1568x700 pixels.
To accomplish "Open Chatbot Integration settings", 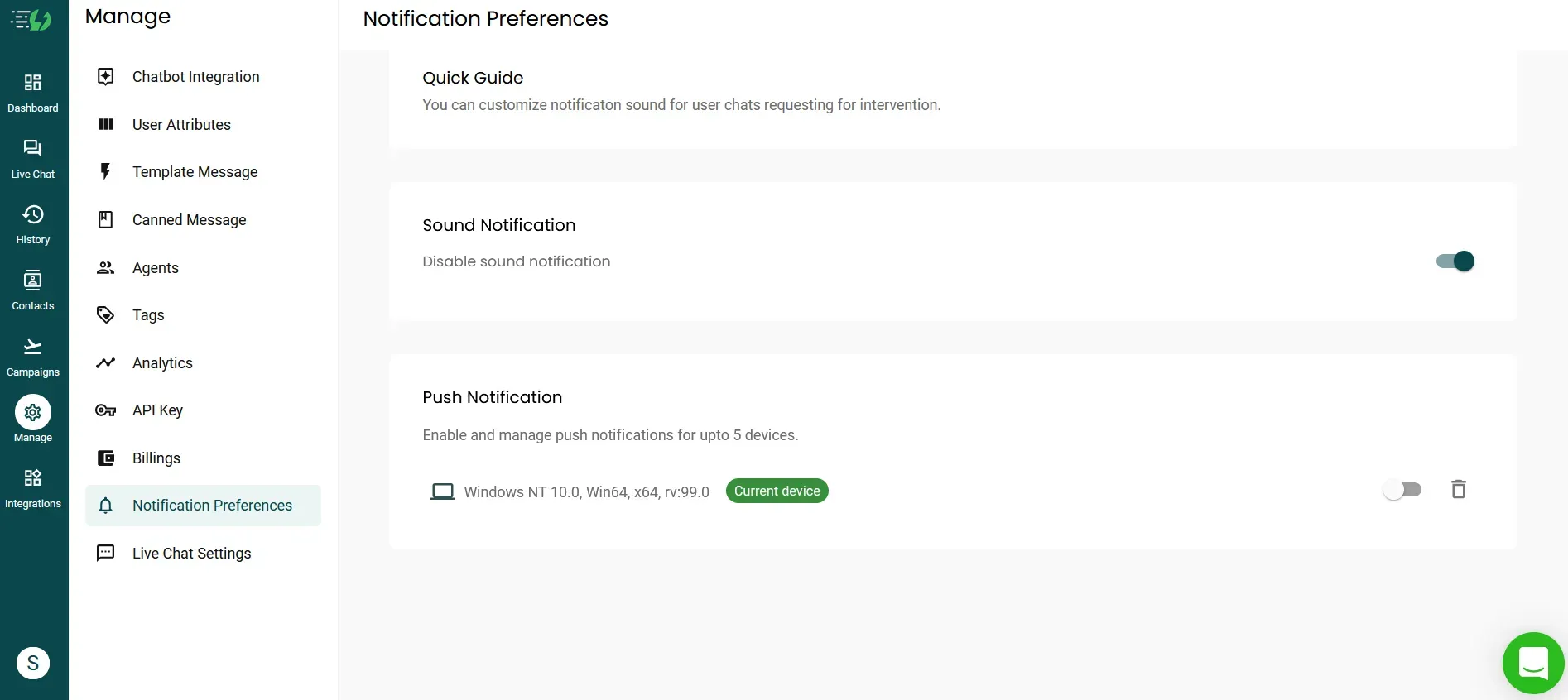I will 195,77.
